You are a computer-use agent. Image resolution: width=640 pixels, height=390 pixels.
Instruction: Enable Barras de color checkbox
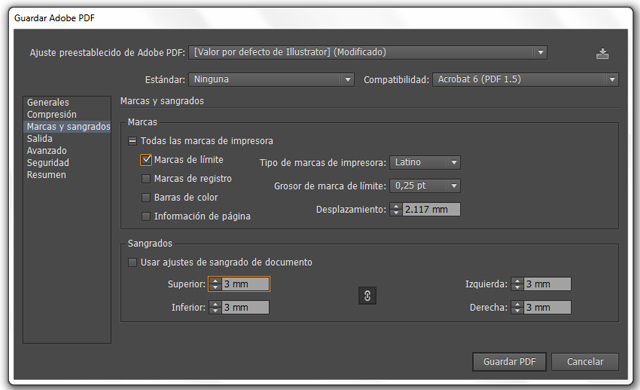(146, 197)
